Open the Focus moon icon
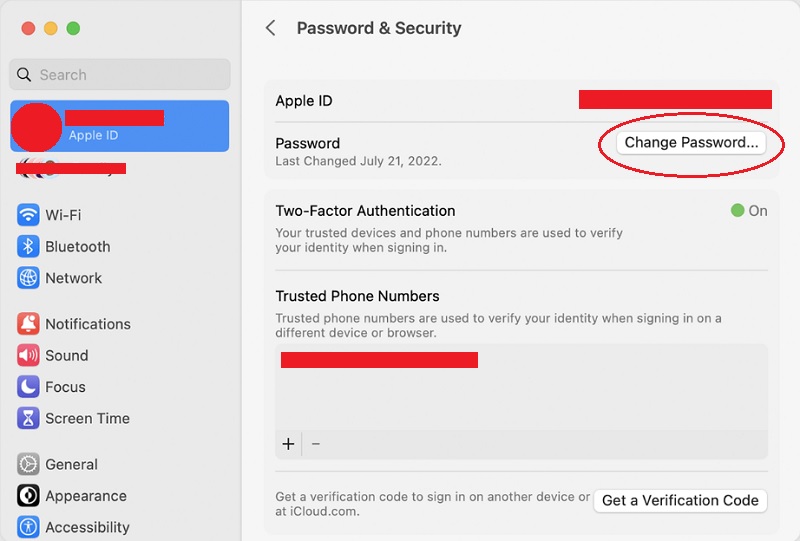This screenshot has width=800, height=541. point(28,387)
